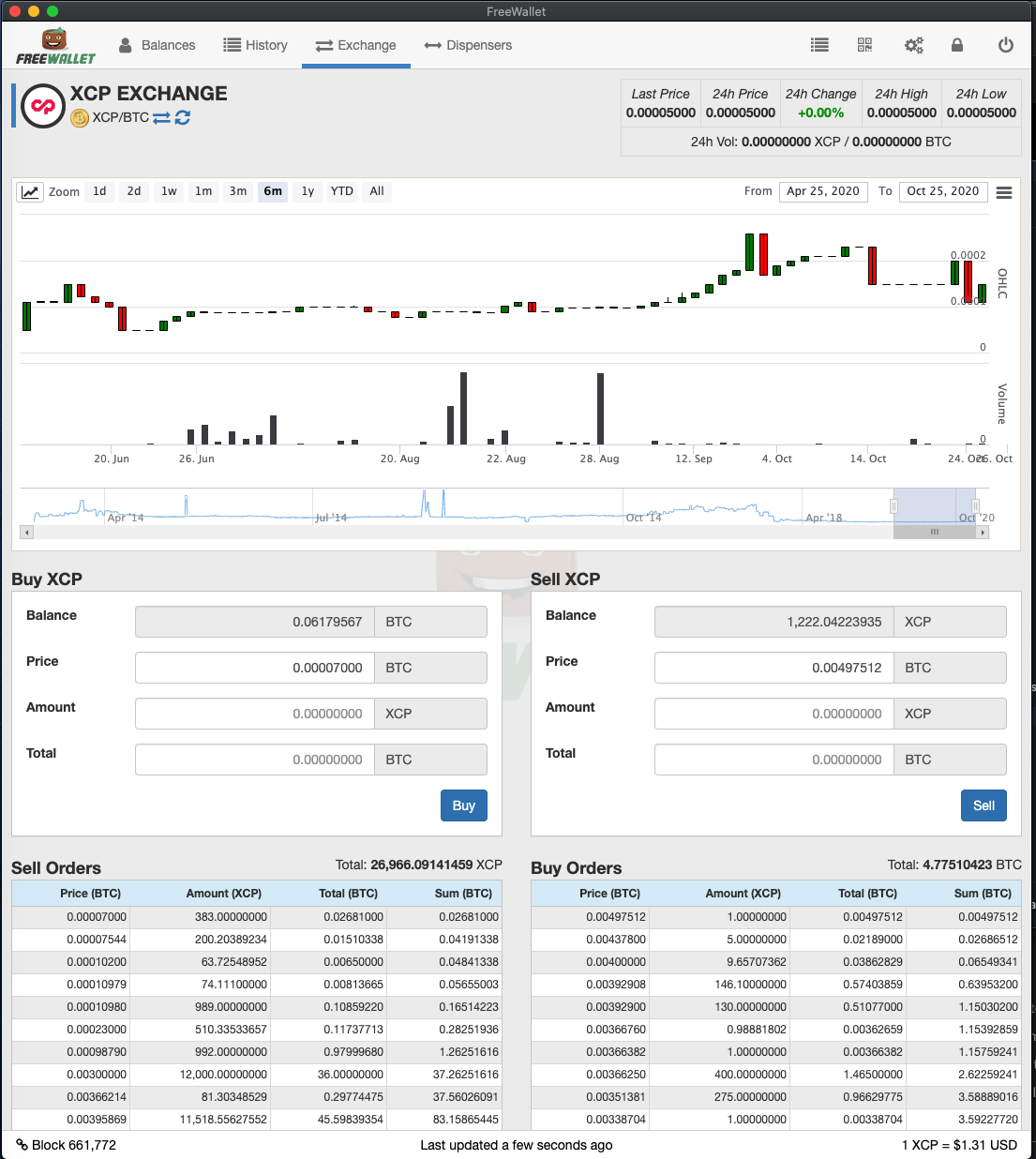Click the power logout icon
The height and width of the screenshot is (1159, 1036).
tap(1006, 45)
